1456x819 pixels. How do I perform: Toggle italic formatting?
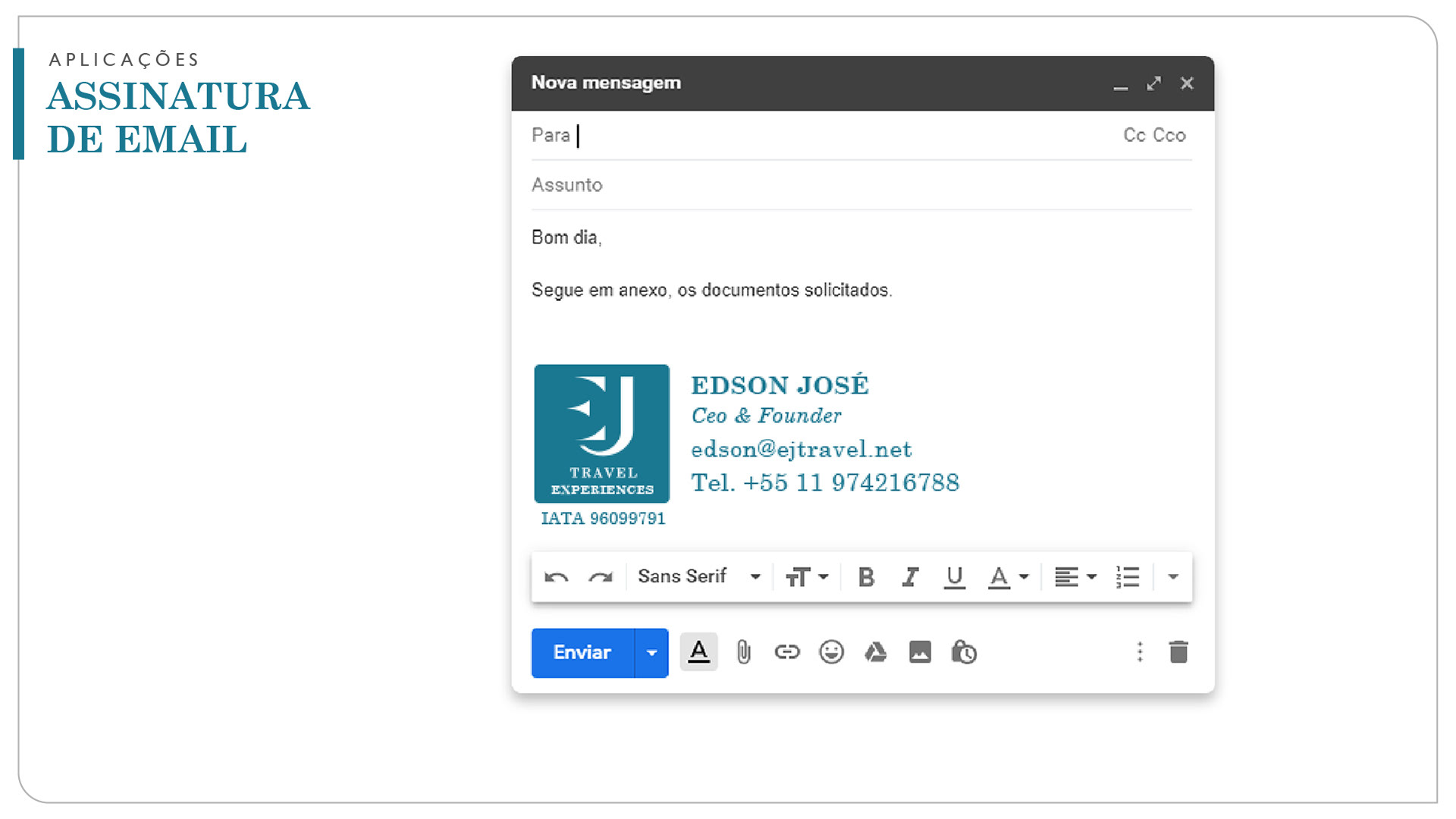(x=910, y=578)
